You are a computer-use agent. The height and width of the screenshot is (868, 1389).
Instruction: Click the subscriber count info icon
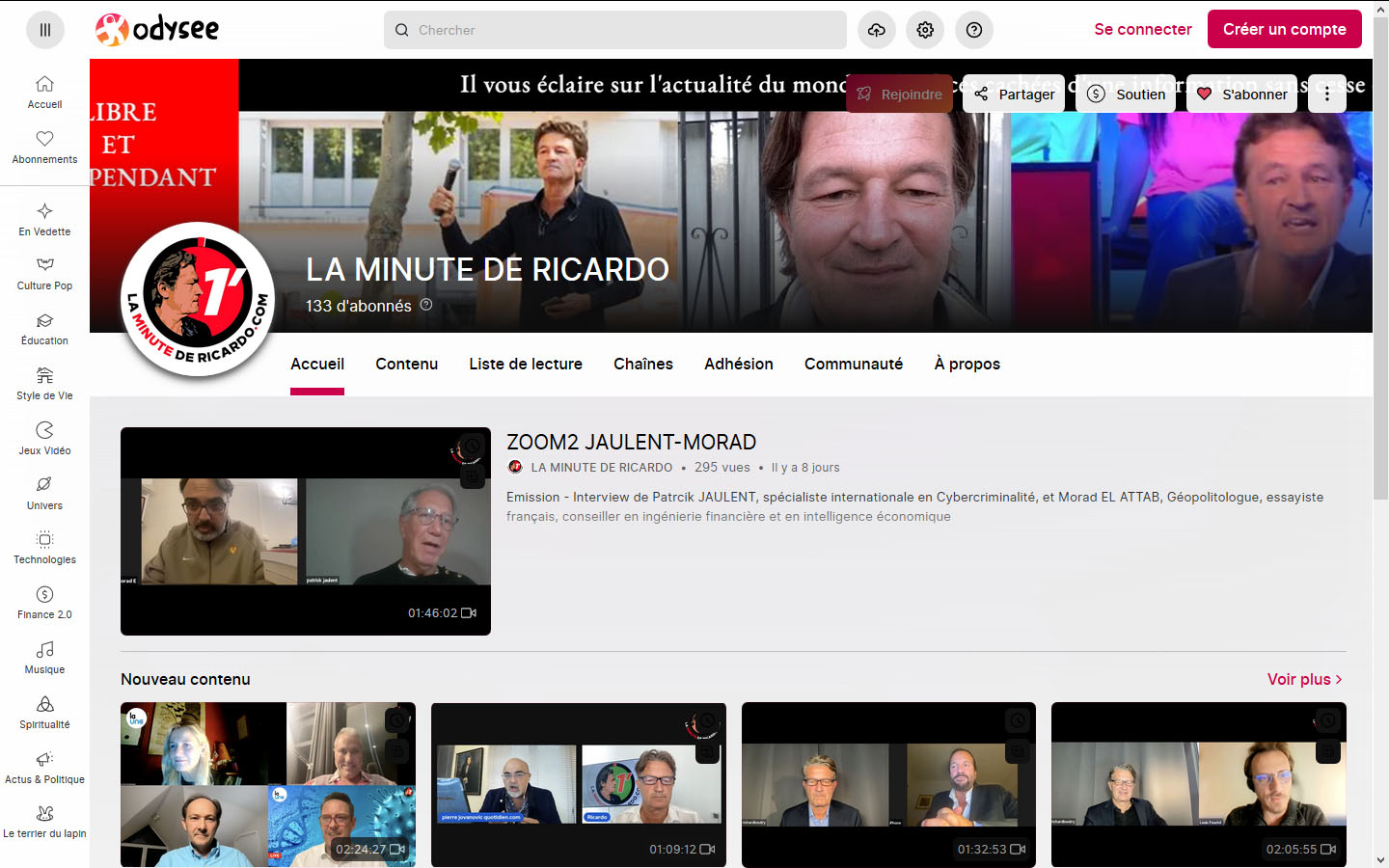pyautogui.click(x=426, y=305)
